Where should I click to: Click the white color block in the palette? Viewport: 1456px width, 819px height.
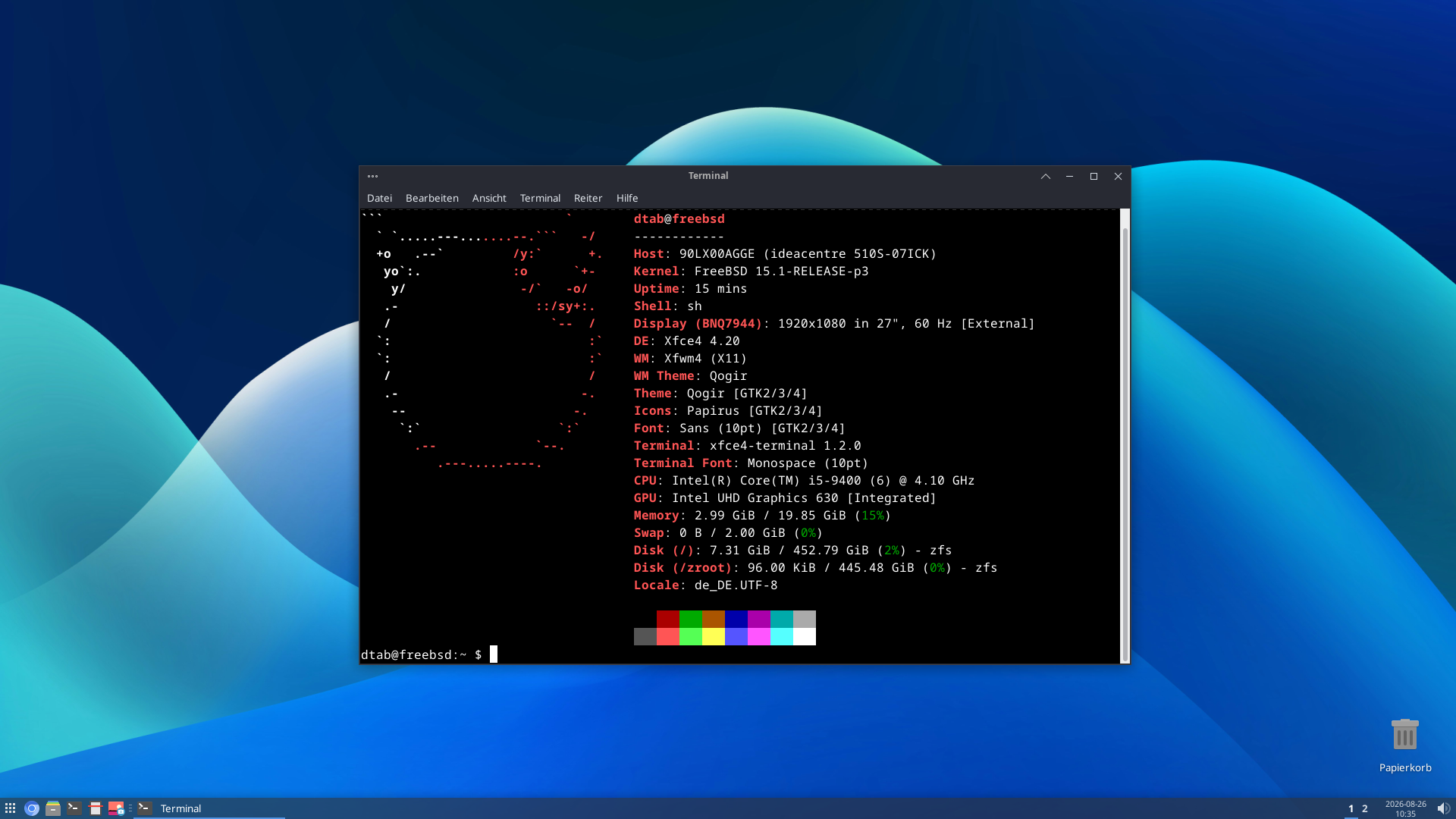(x=805, y=636)
